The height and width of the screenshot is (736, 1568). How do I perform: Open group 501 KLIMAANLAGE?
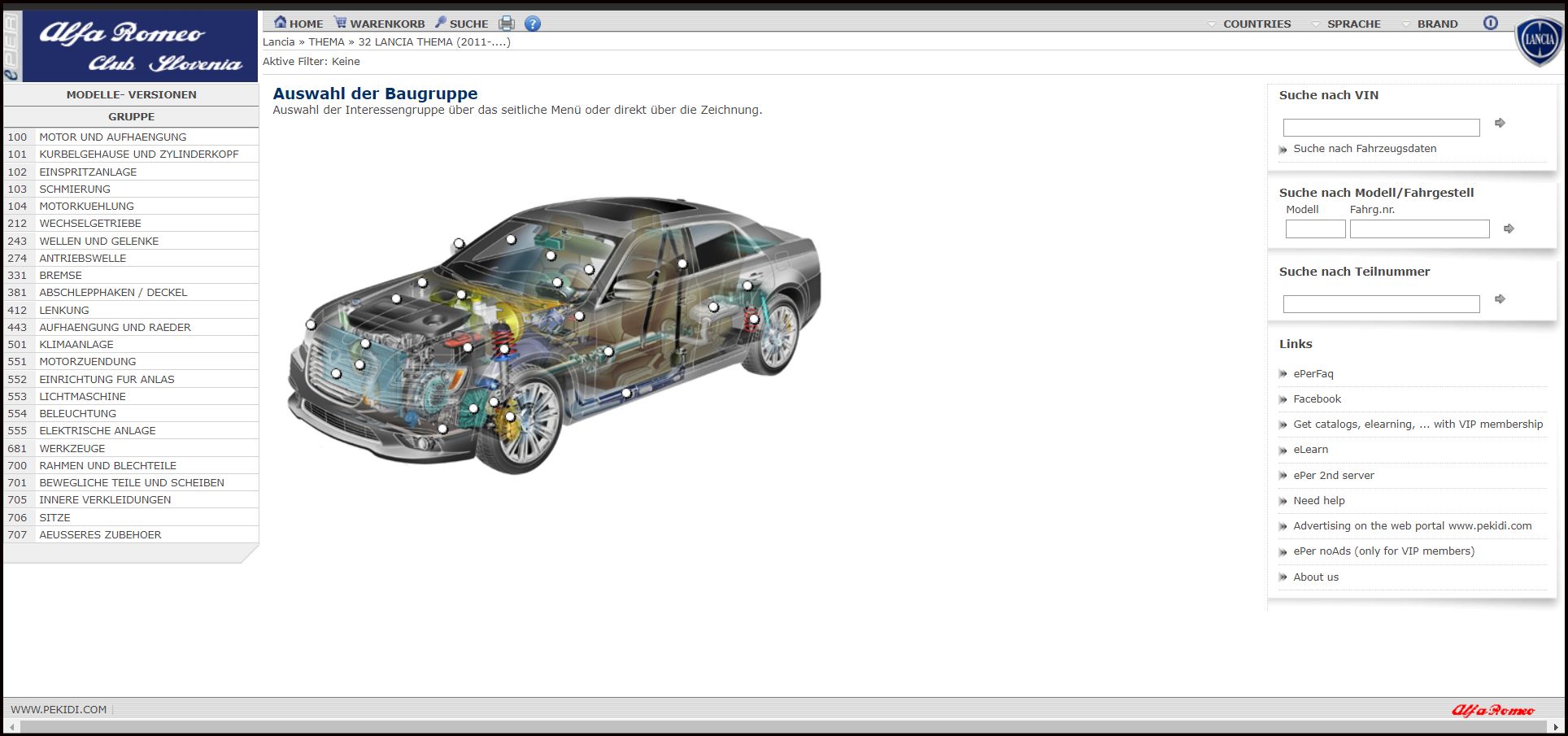pyautogui.click(x=76, y=345)
